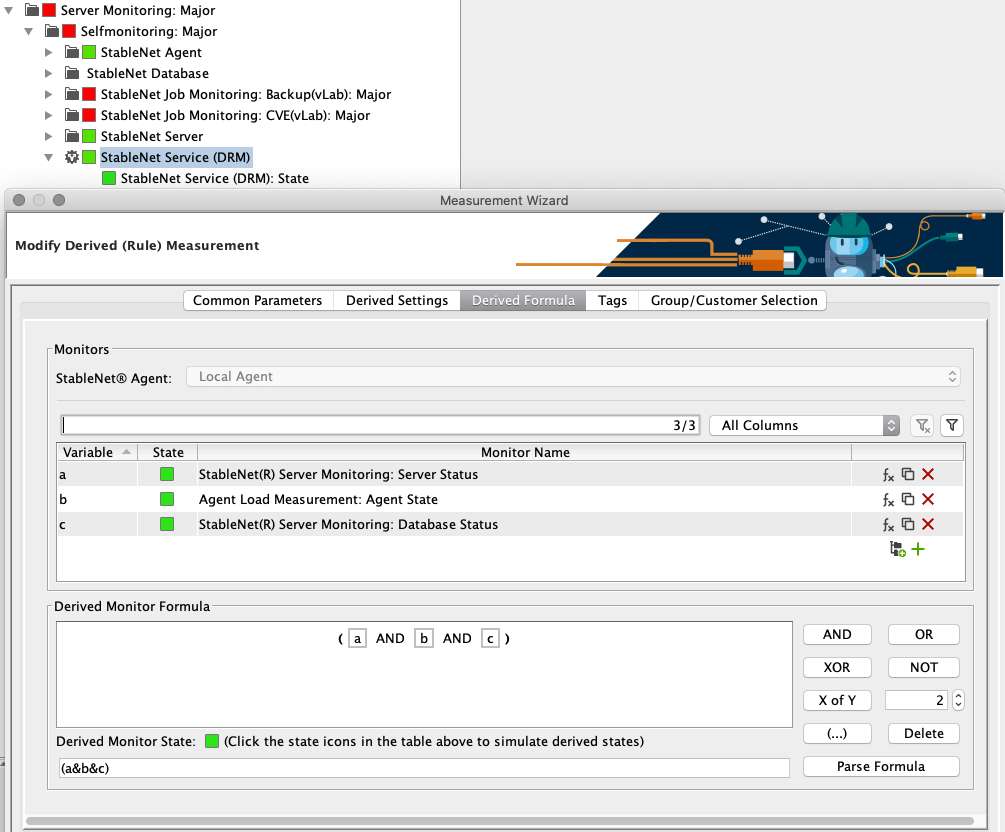
Task: Click the (...) parentheses button
Action: pos(837,733)
